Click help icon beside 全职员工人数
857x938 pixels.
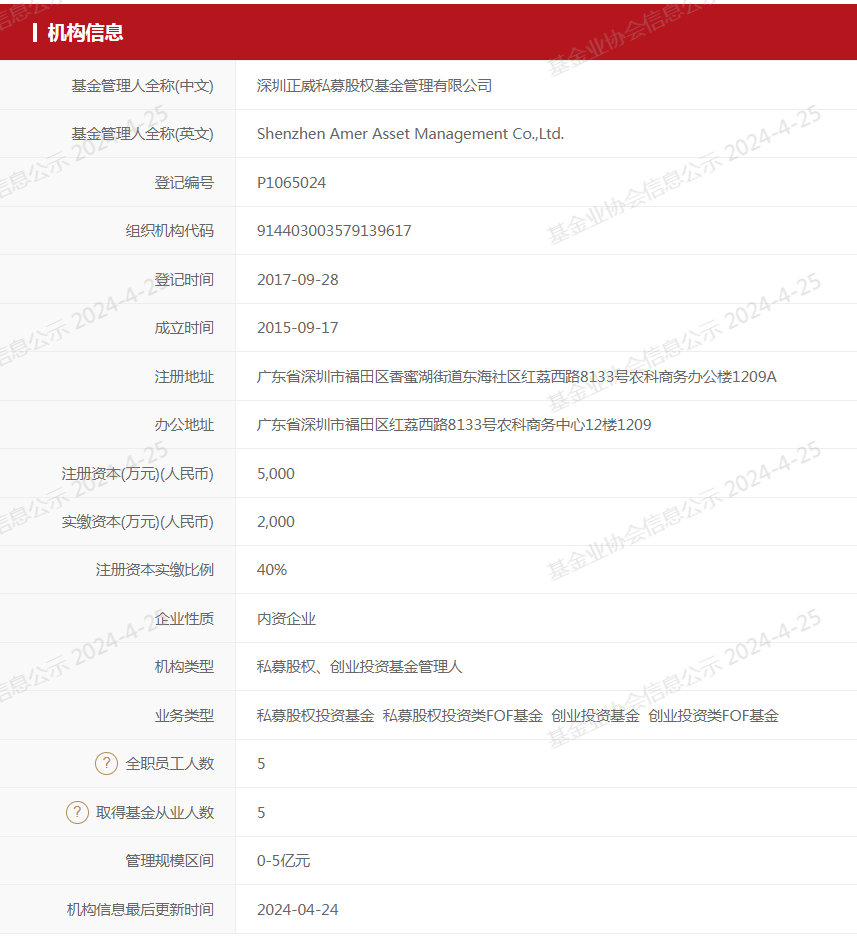click(x=106, y=764)
